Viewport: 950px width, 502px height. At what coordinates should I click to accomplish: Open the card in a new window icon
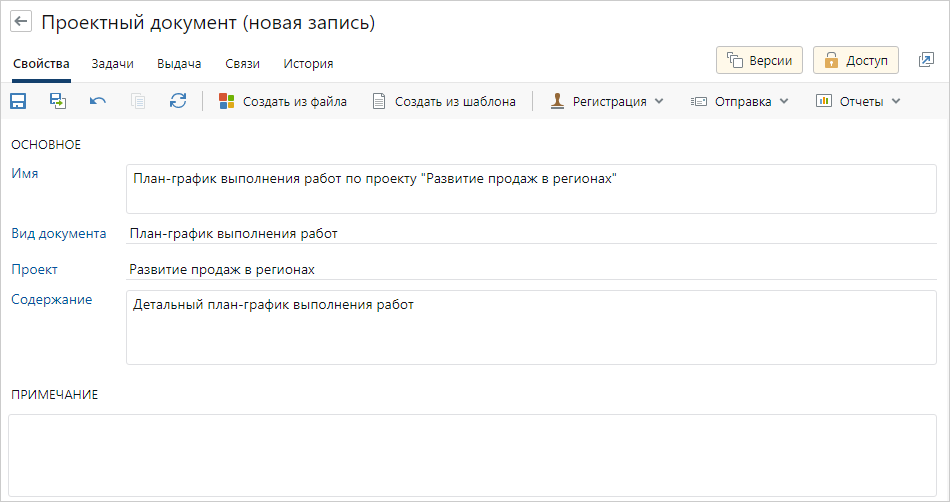pos(926,61)
